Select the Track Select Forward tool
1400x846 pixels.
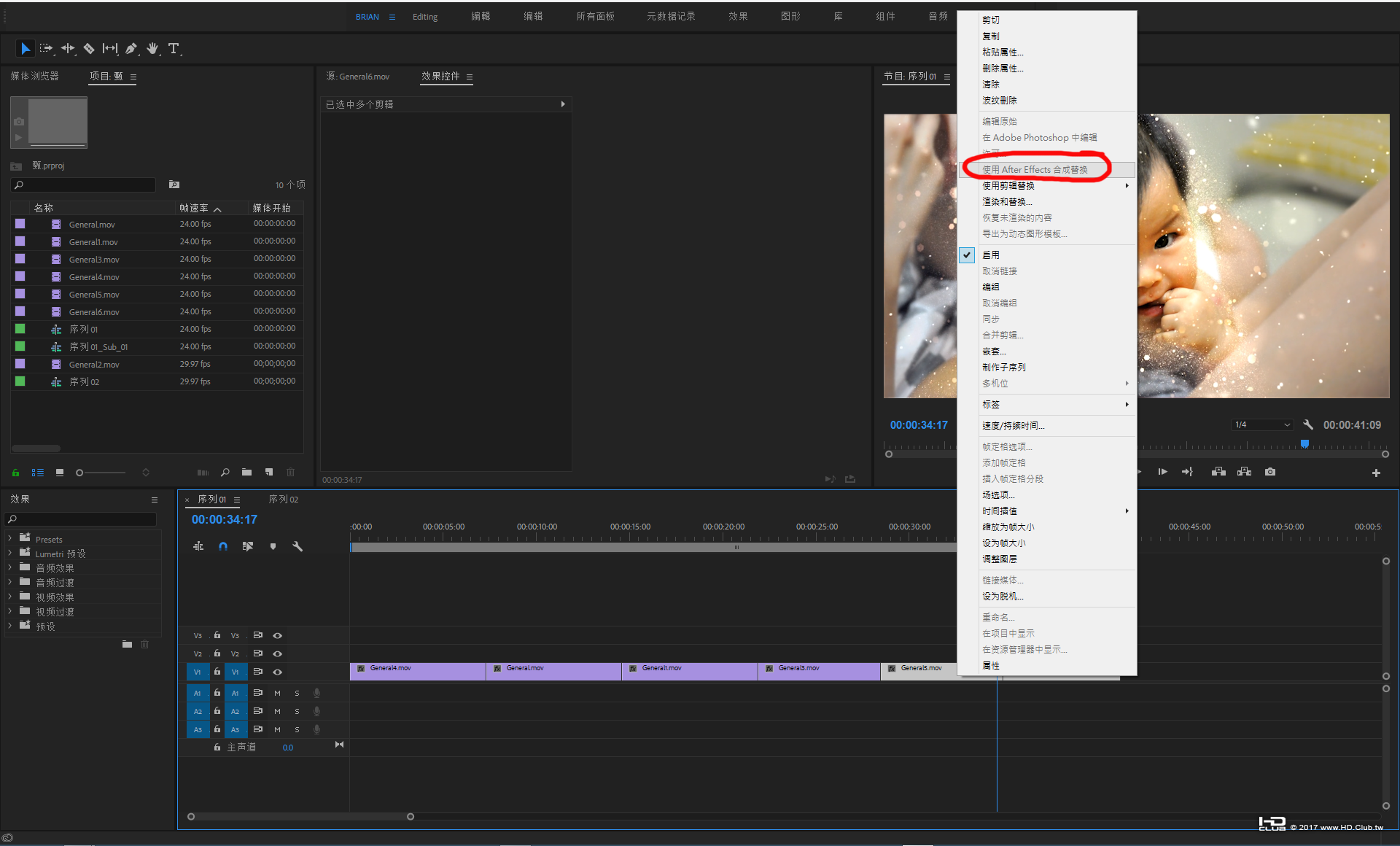click(x=46, y=49)
